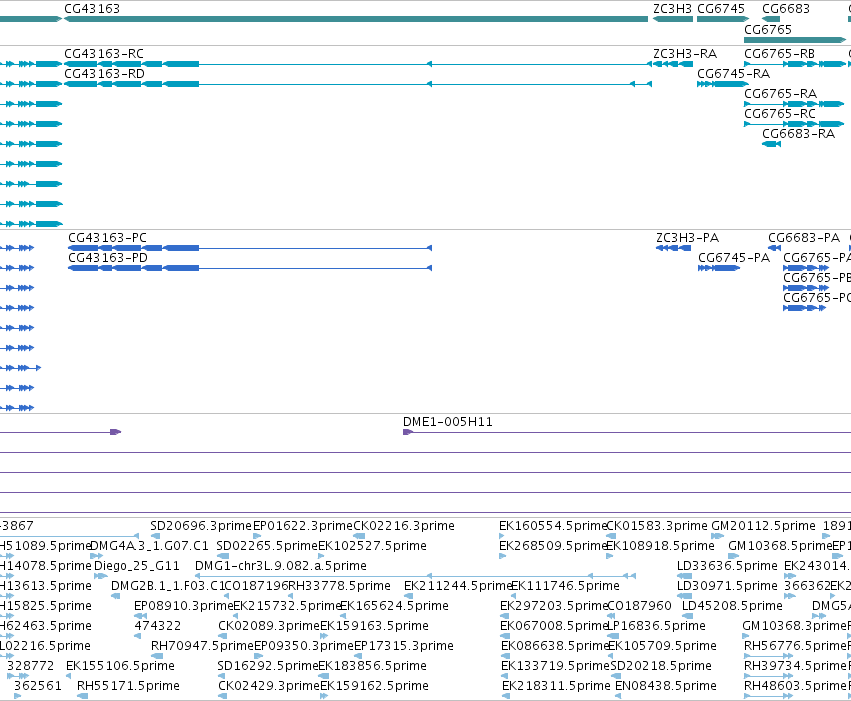851x701 pixels.
Task: Click the ZC3H3-PA protein glyph
Action: point(673,248)
